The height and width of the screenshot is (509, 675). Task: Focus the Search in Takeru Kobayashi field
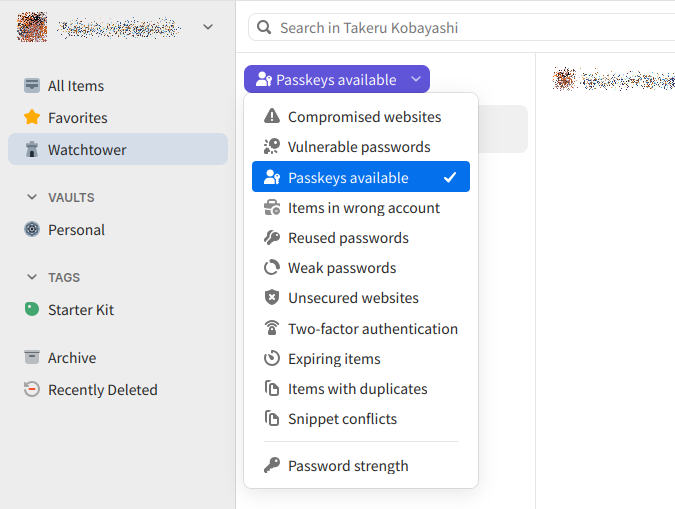pos(461,28)
